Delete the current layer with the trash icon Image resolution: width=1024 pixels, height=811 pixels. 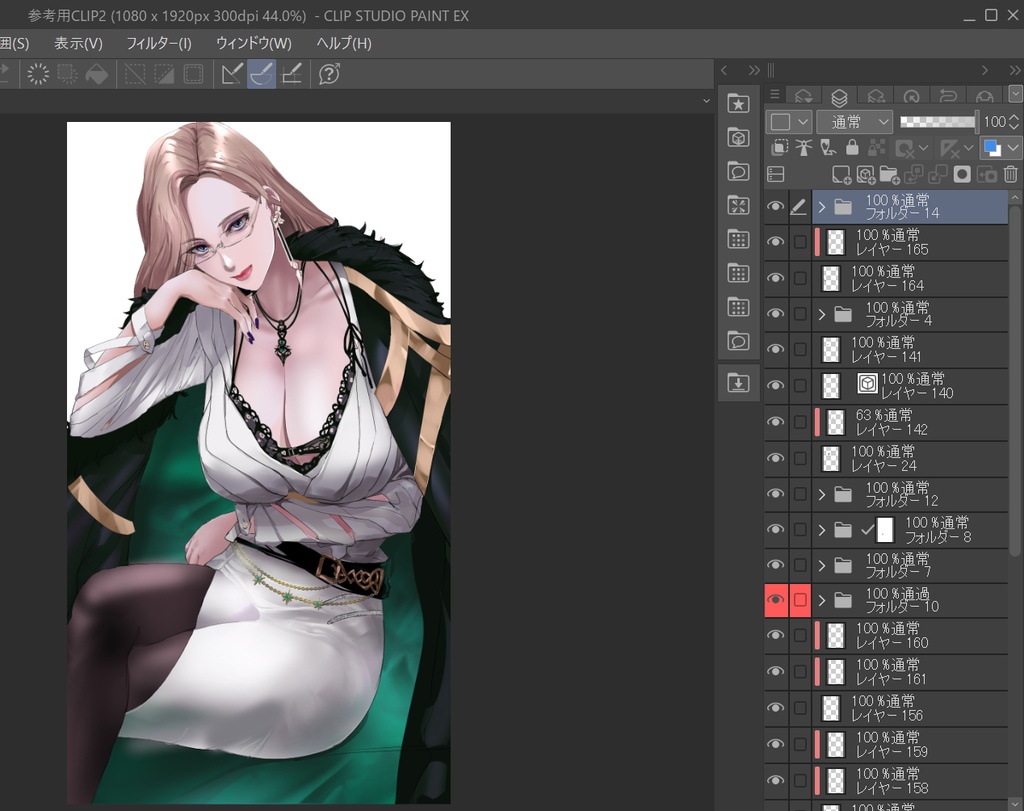(x=1011, y=173)
